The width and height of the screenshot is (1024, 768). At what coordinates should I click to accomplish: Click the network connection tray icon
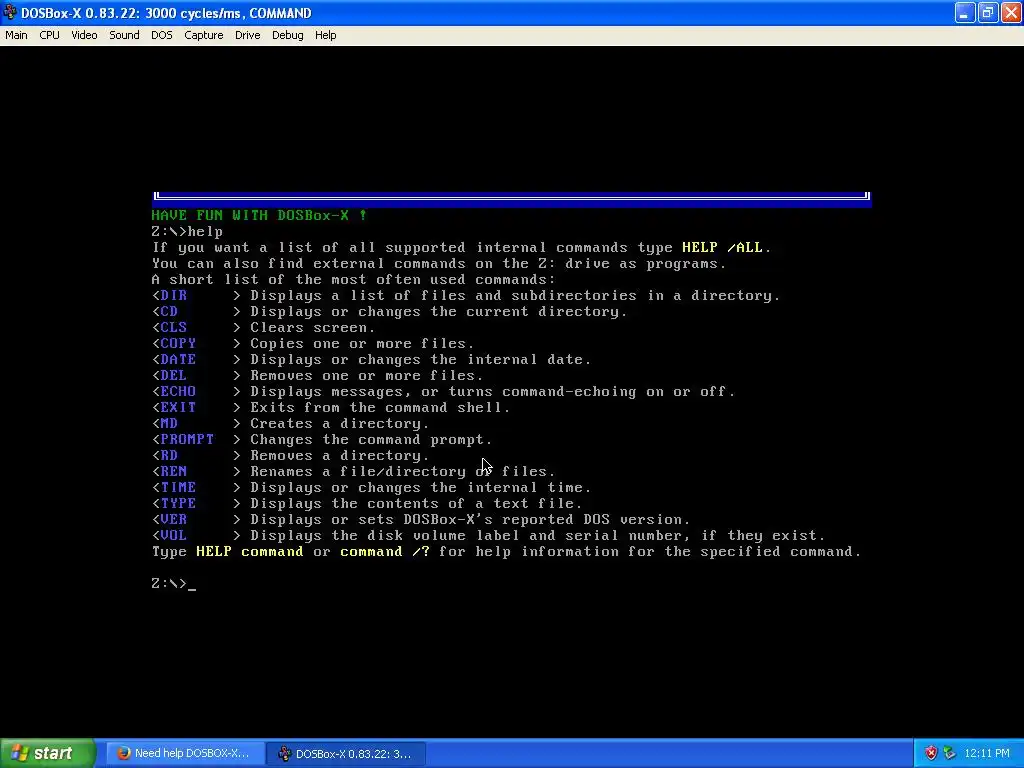coord(949,753)
